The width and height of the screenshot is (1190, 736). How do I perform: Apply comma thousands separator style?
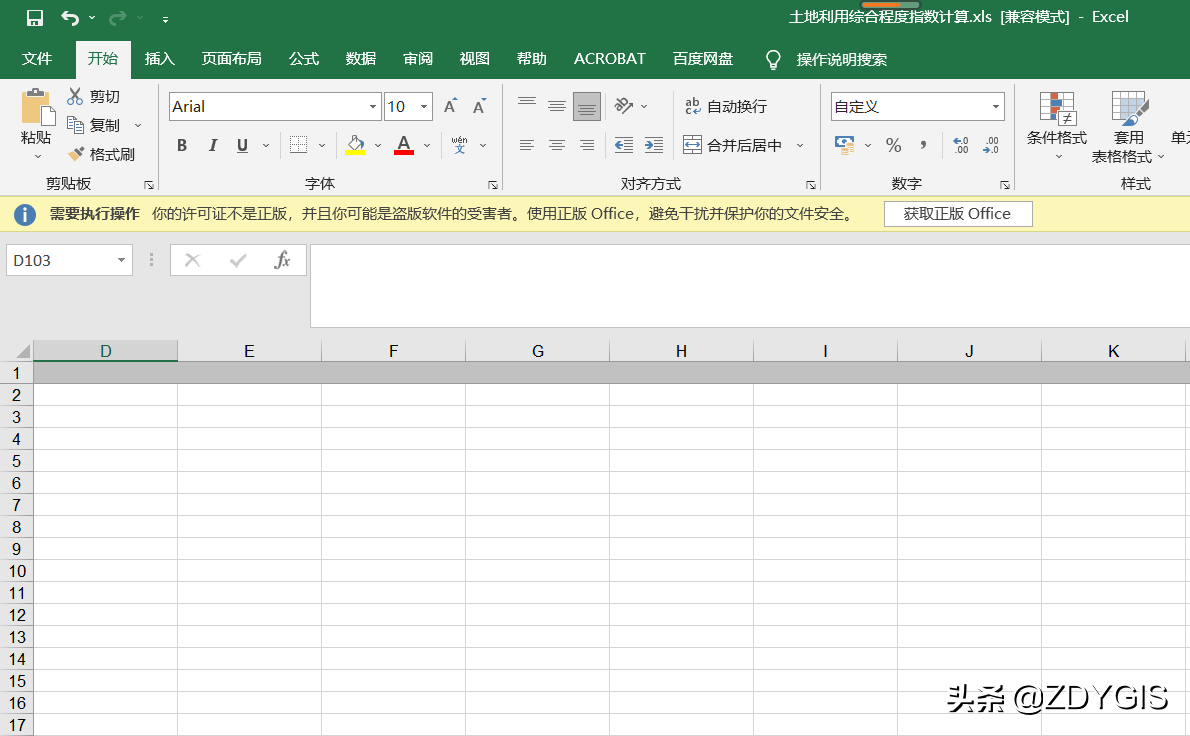pyautogui.click(x=924, y=145)
